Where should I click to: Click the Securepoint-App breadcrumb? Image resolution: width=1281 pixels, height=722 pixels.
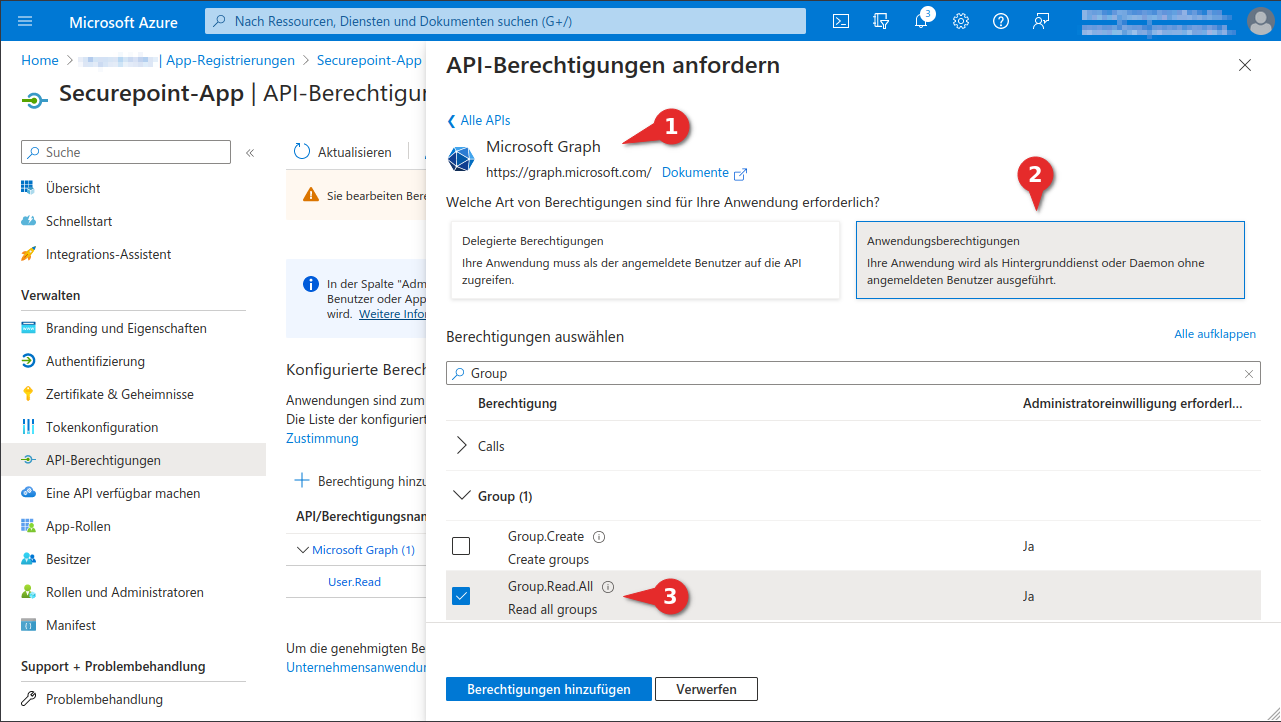[369, 60]
